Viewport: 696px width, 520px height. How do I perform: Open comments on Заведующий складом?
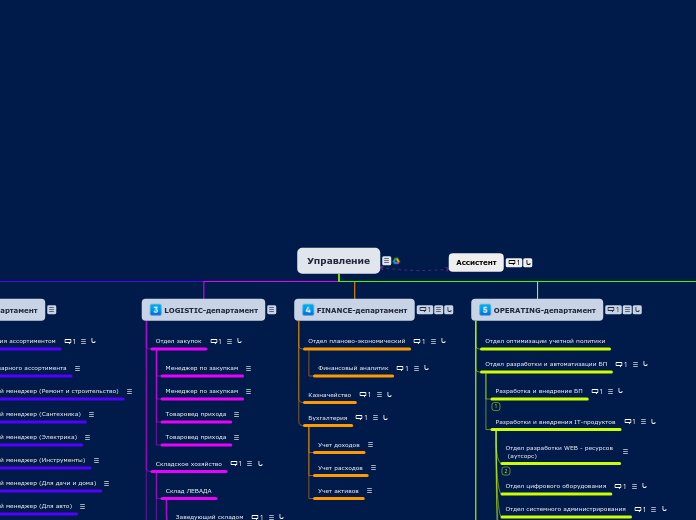pyautogui.click(x=257, y=517)
